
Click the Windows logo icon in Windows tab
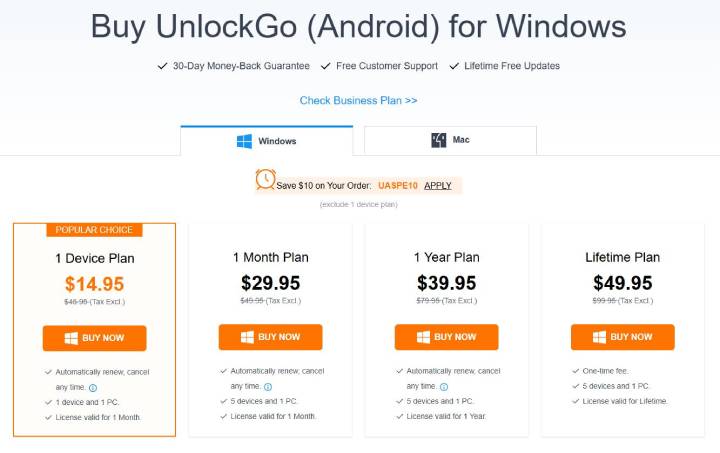244,141
